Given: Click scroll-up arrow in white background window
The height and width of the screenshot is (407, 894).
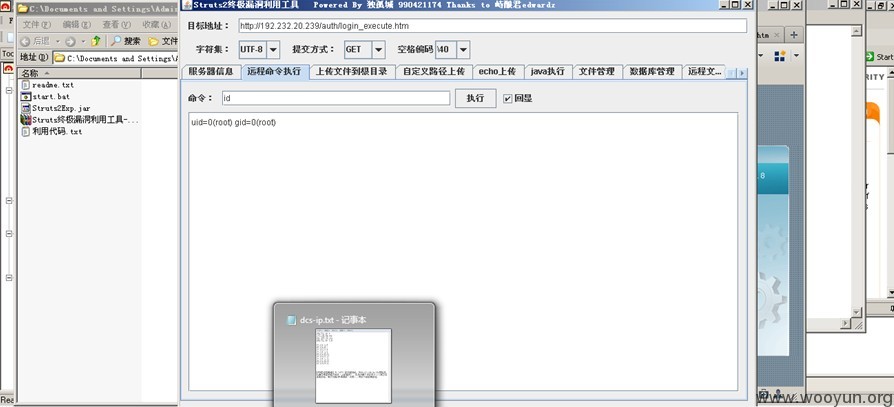Looking at the screenshot, I should (x=856, y=32).
